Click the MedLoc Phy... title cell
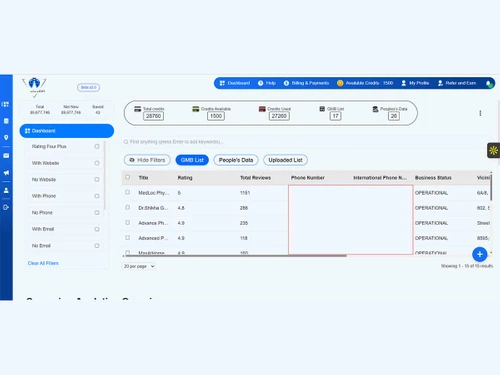The width and height of the screenshot is (500, 375). point(154,193)
